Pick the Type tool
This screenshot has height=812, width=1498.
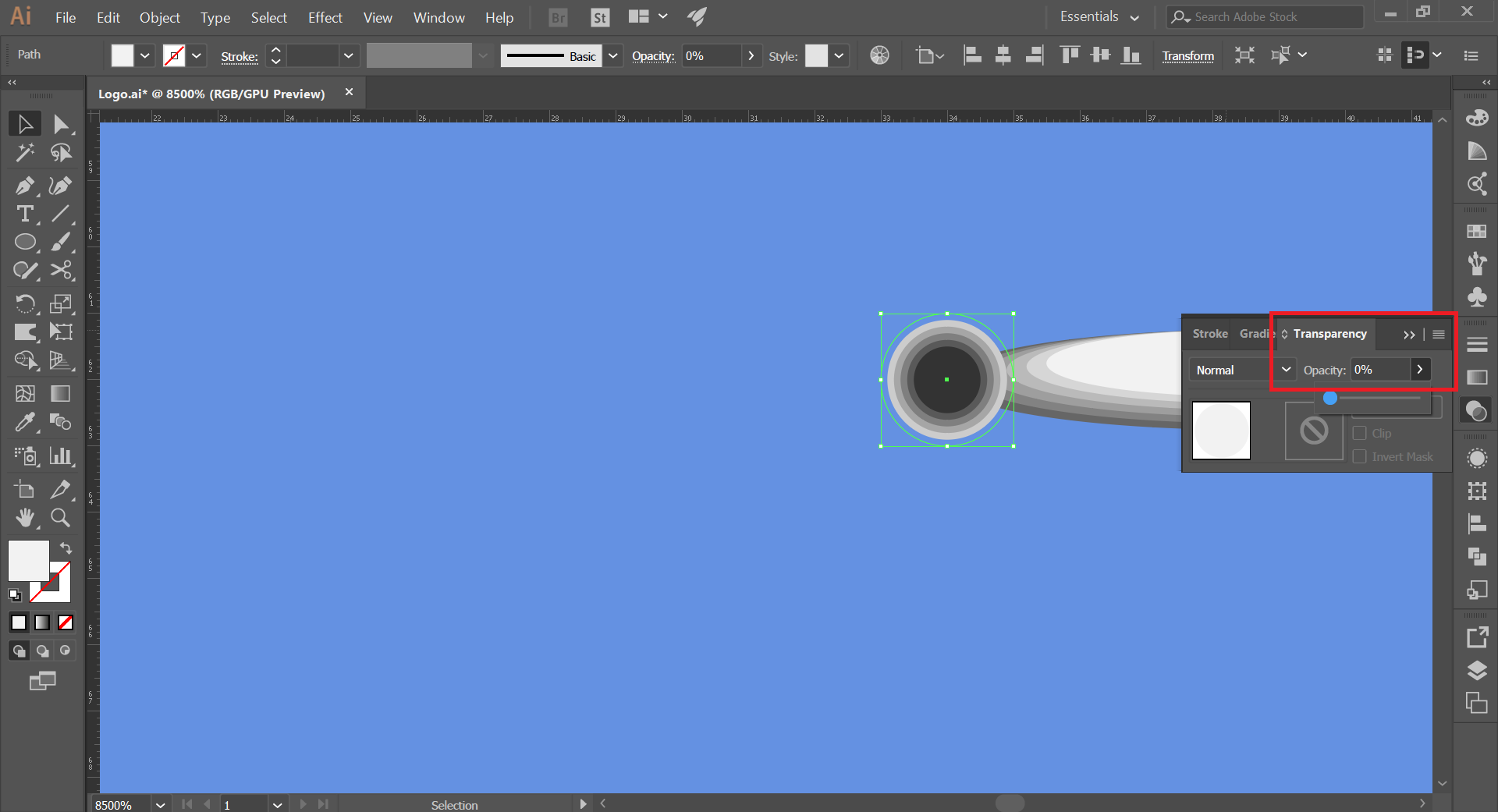[x=25, y=214]
